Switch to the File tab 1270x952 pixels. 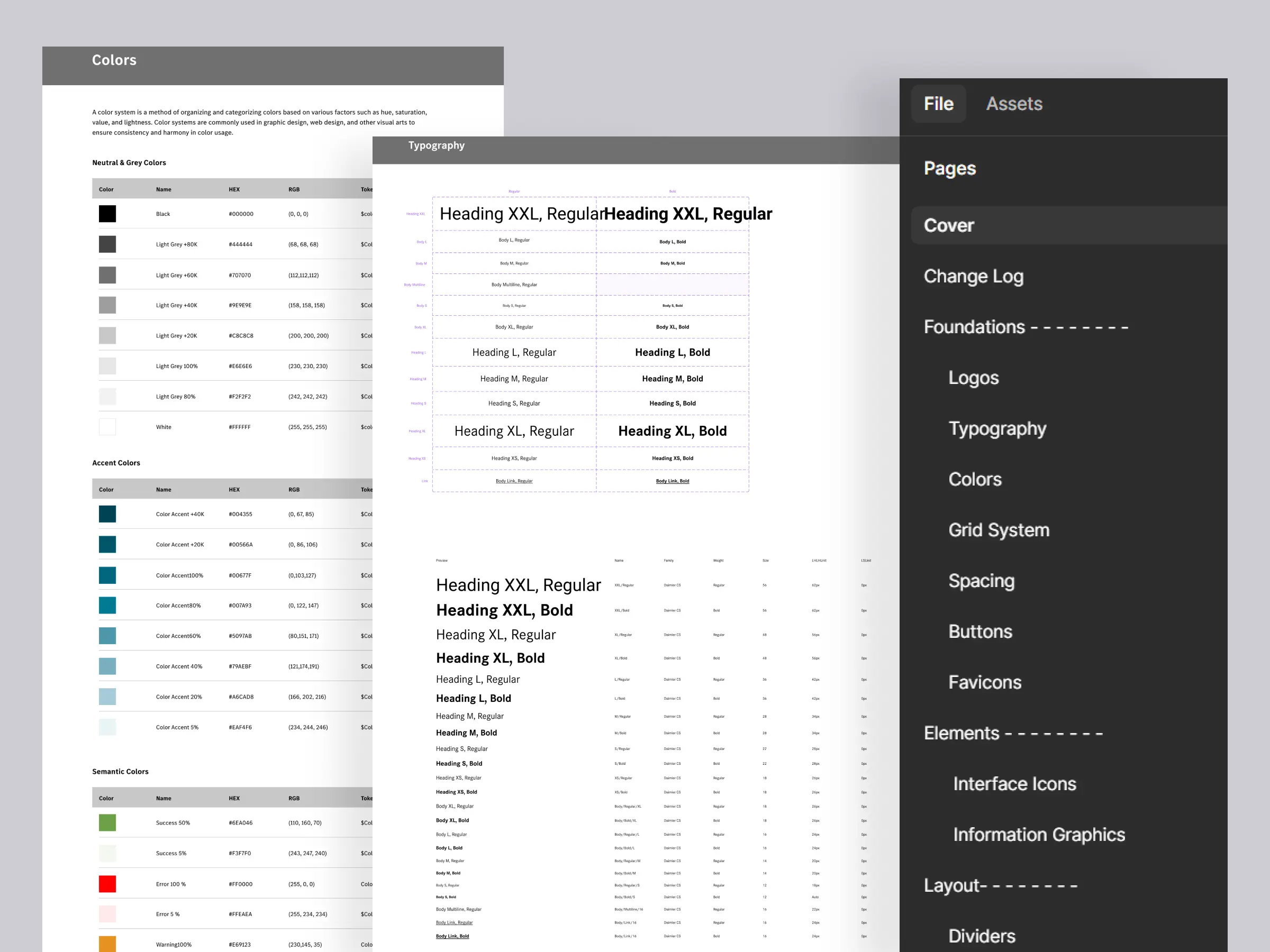pyautogui.click(x=938, y=104)
